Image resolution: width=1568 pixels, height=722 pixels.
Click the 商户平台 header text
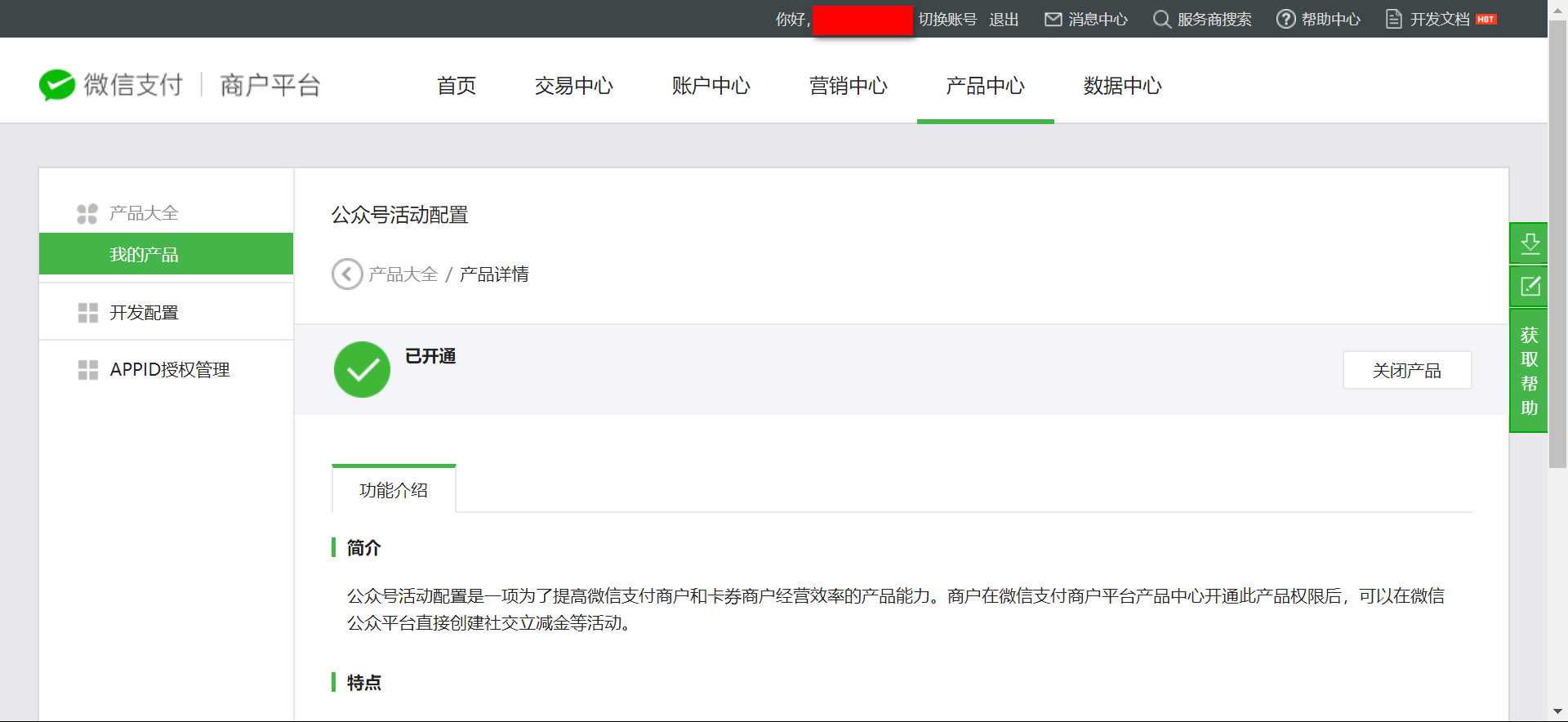coord(270,85)
